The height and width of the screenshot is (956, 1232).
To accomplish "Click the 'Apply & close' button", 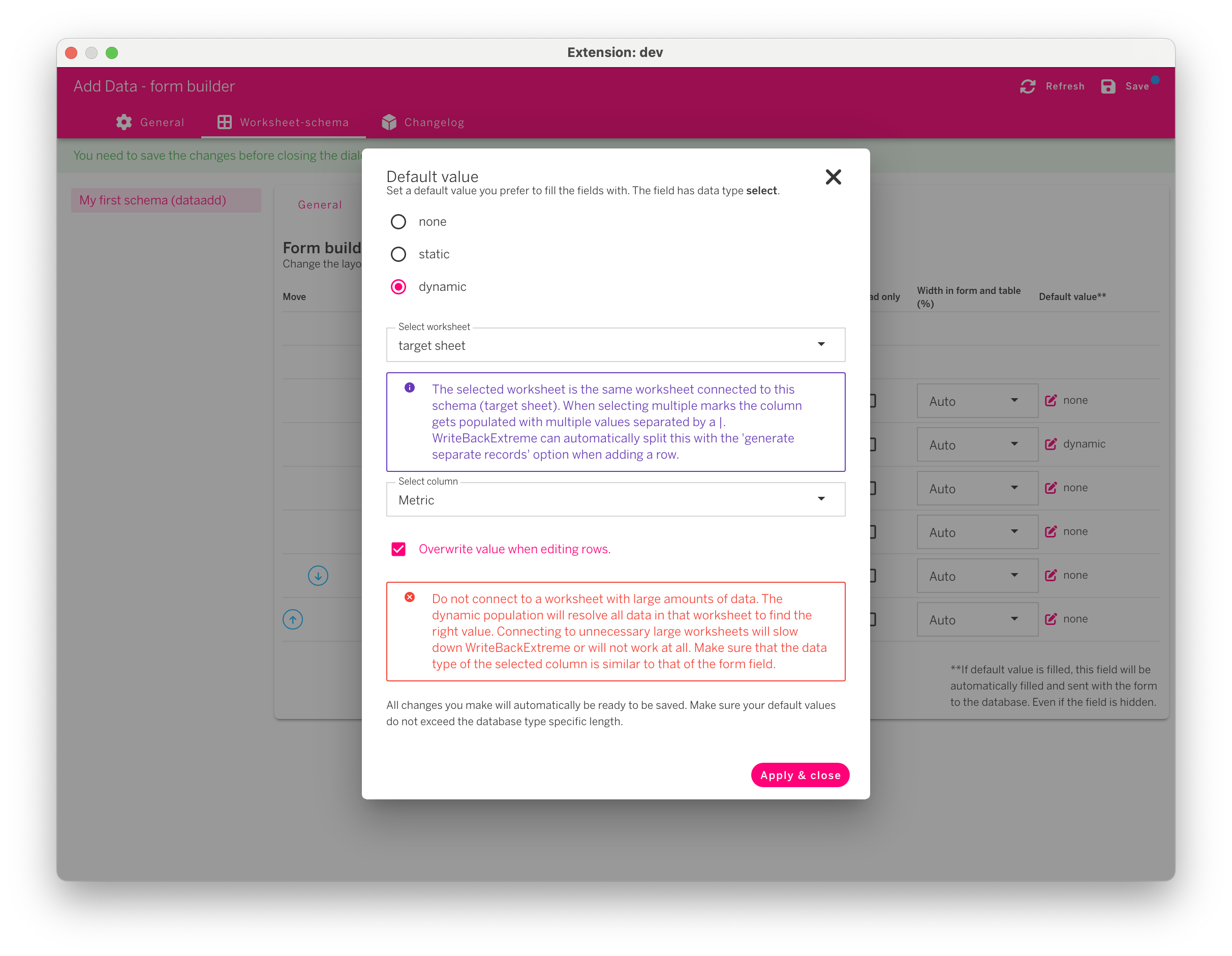I will [799, 775].
